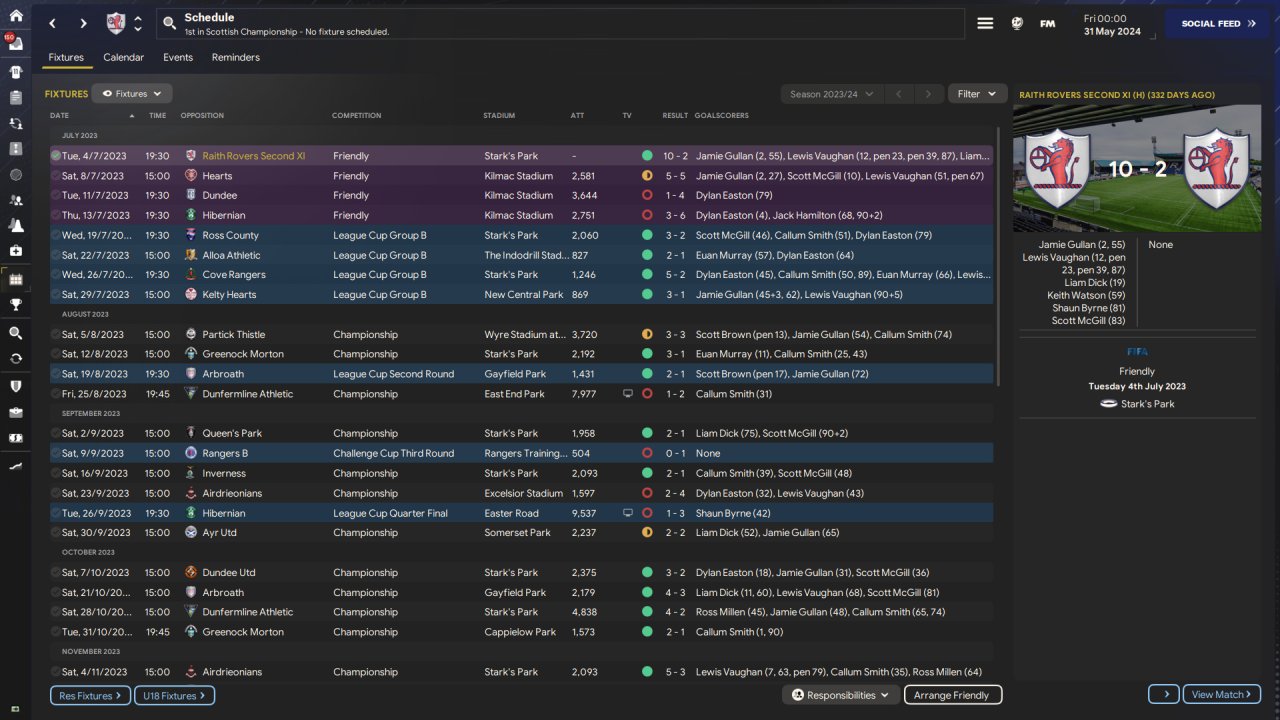
Task: Open the Season 2023/24 dropdown
Action: coord(831,94)
